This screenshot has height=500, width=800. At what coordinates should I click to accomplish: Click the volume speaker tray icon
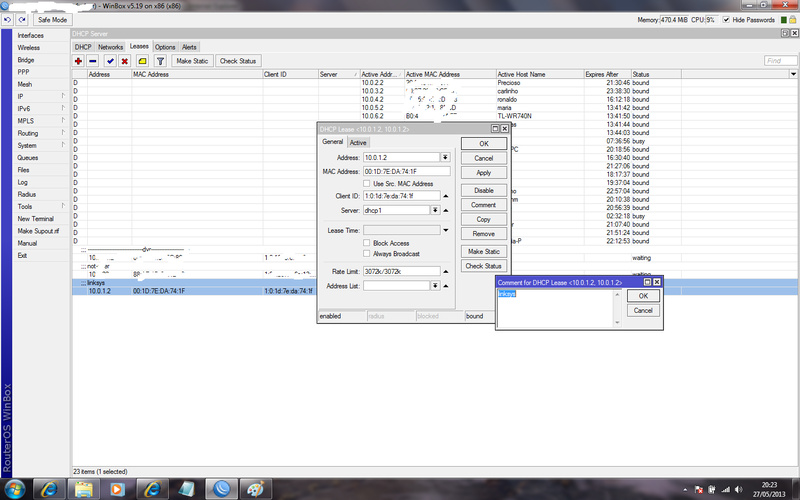tap(738, 490)
